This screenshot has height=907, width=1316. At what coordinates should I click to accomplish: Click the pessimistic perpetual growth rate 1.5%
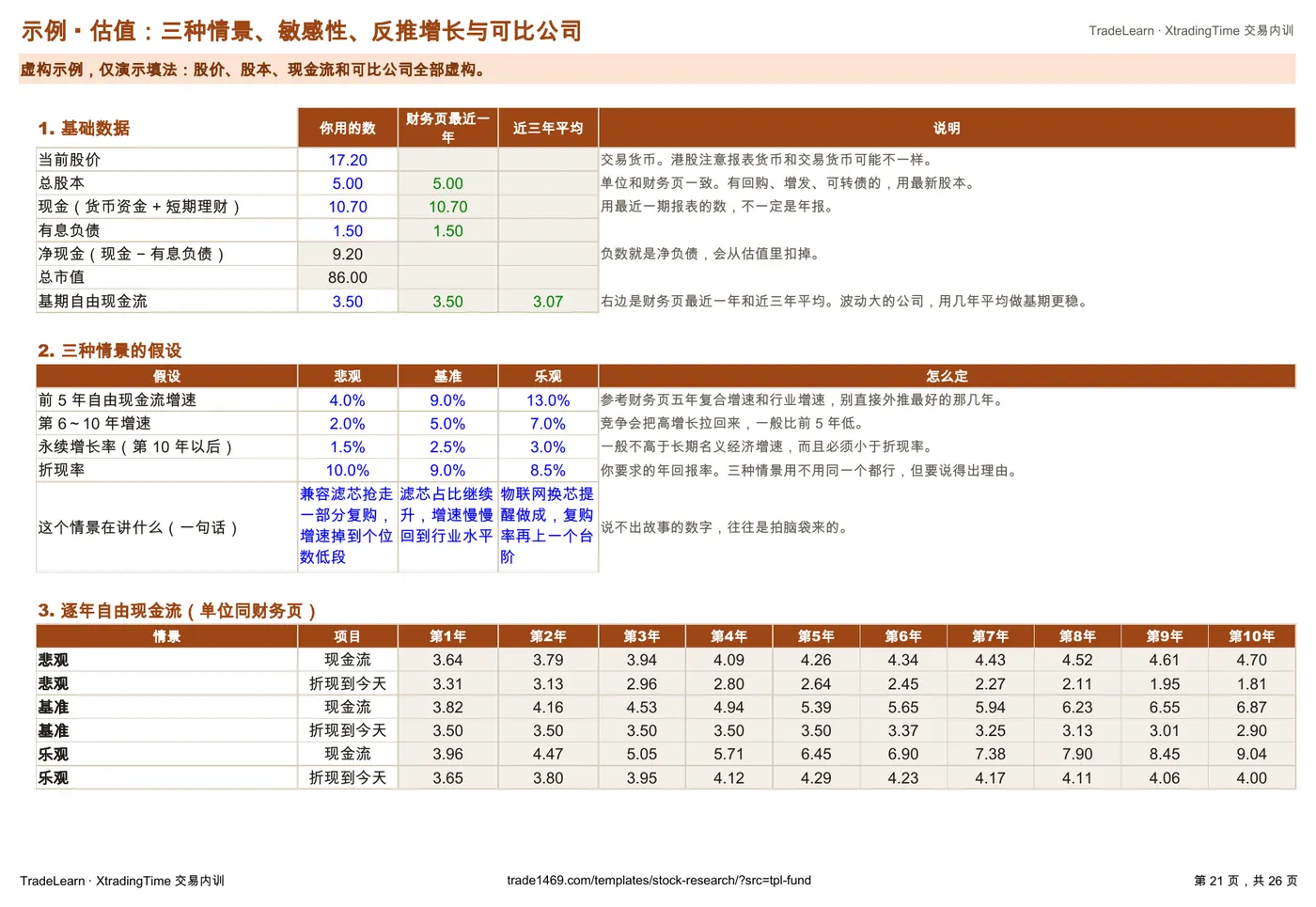348,447
